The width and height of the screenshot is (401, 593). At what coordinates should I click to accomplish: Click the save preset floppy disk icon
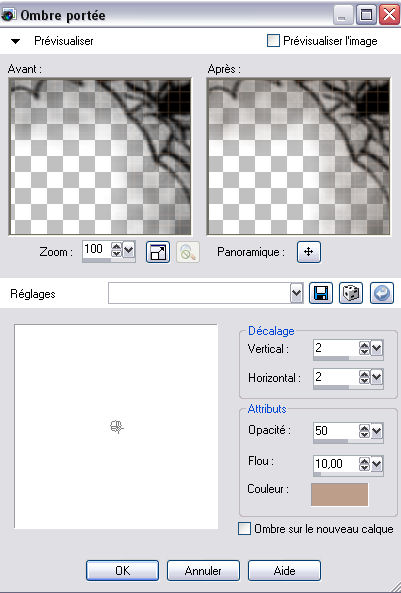click(321, 293)
